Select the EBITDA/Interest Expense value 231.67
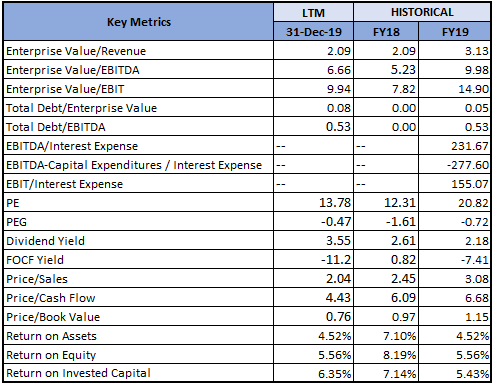 point(470,146)
